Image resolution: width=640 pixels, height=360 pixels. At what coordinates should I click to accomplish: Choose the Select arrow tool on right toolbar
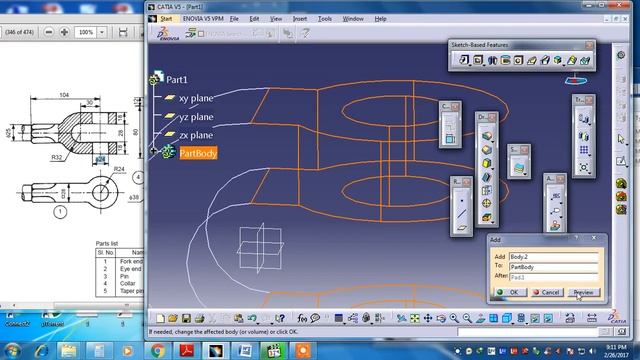pyautogui.click(x=621, y=139)
